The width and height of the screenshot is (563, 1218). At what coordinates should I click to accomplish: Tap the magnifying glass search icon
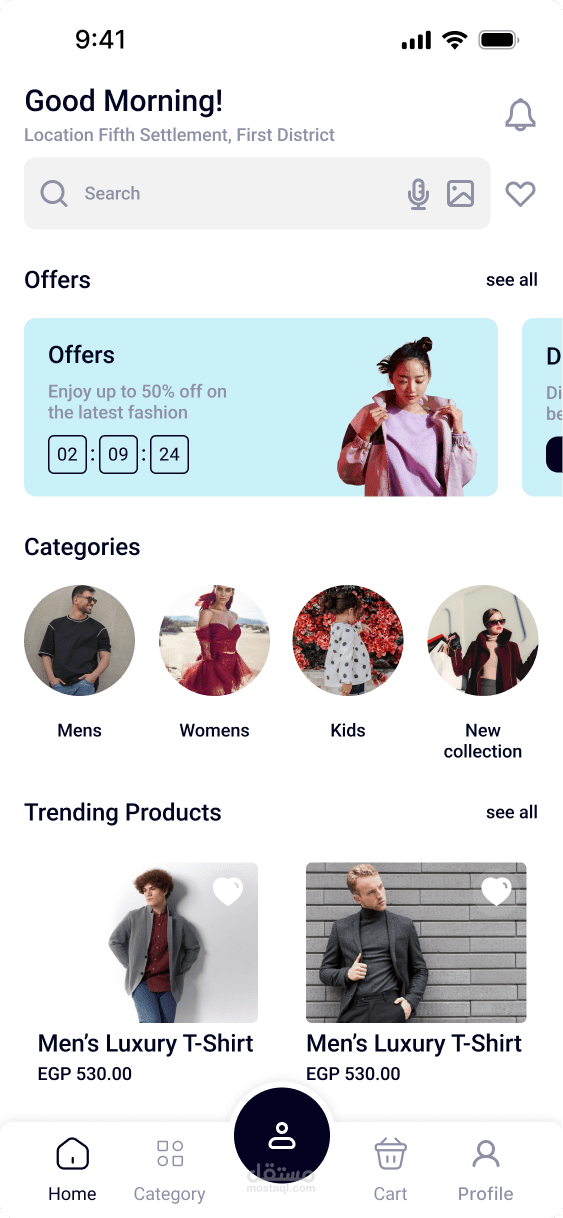[x=54, y=194]
